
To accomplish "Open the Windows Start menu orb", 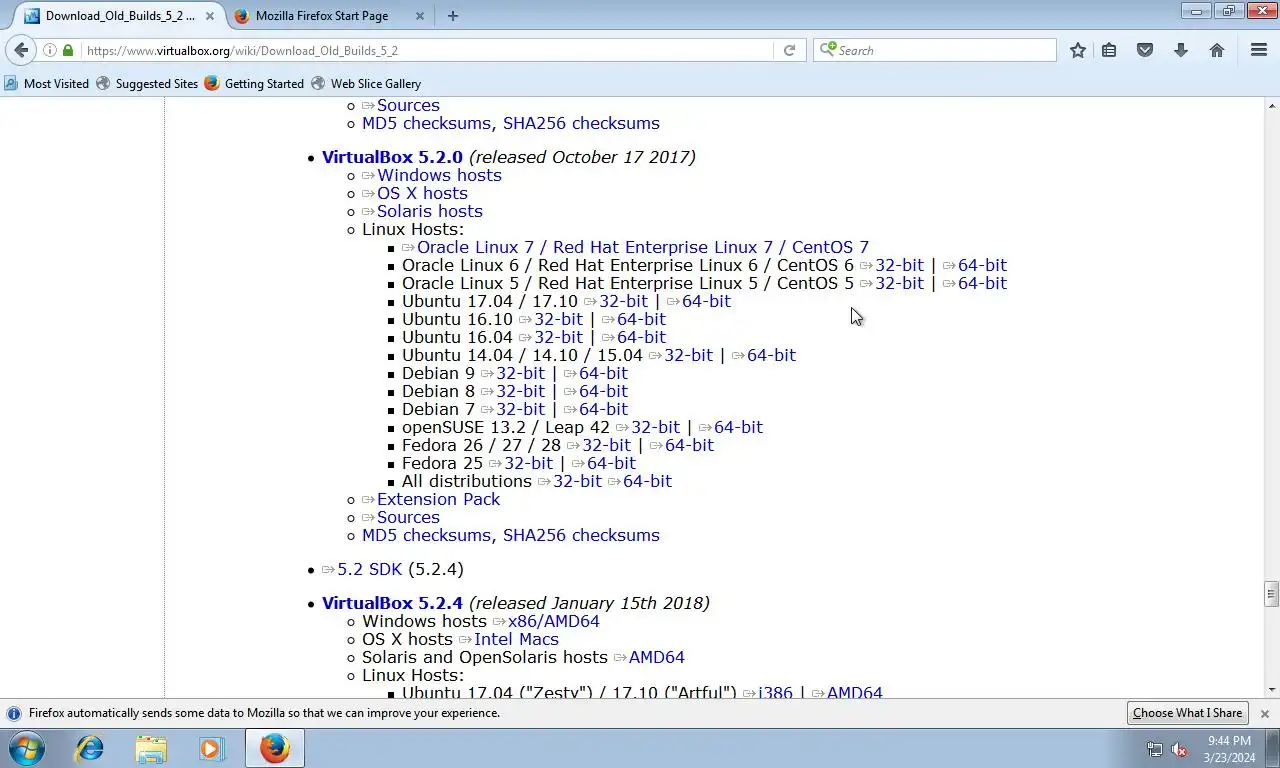I will pos(27,748).
